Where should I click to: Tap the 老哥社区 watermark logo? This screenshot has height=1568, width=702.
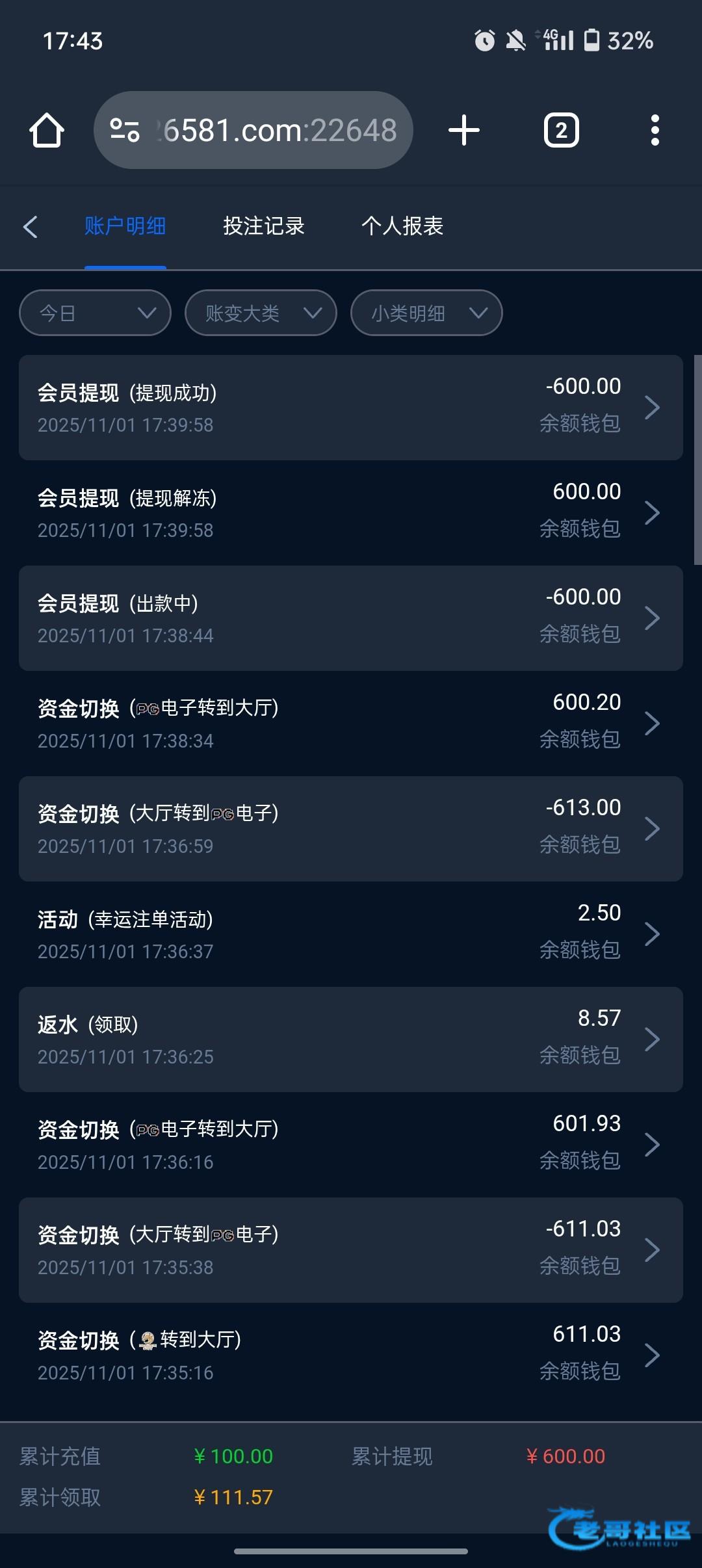[619, 1528]
